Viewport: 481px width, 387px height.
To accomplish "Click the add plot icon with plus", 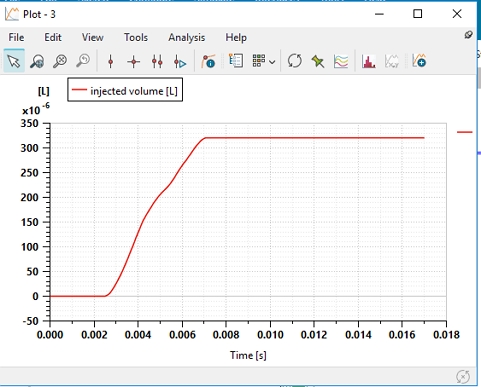I will (419, 61).
